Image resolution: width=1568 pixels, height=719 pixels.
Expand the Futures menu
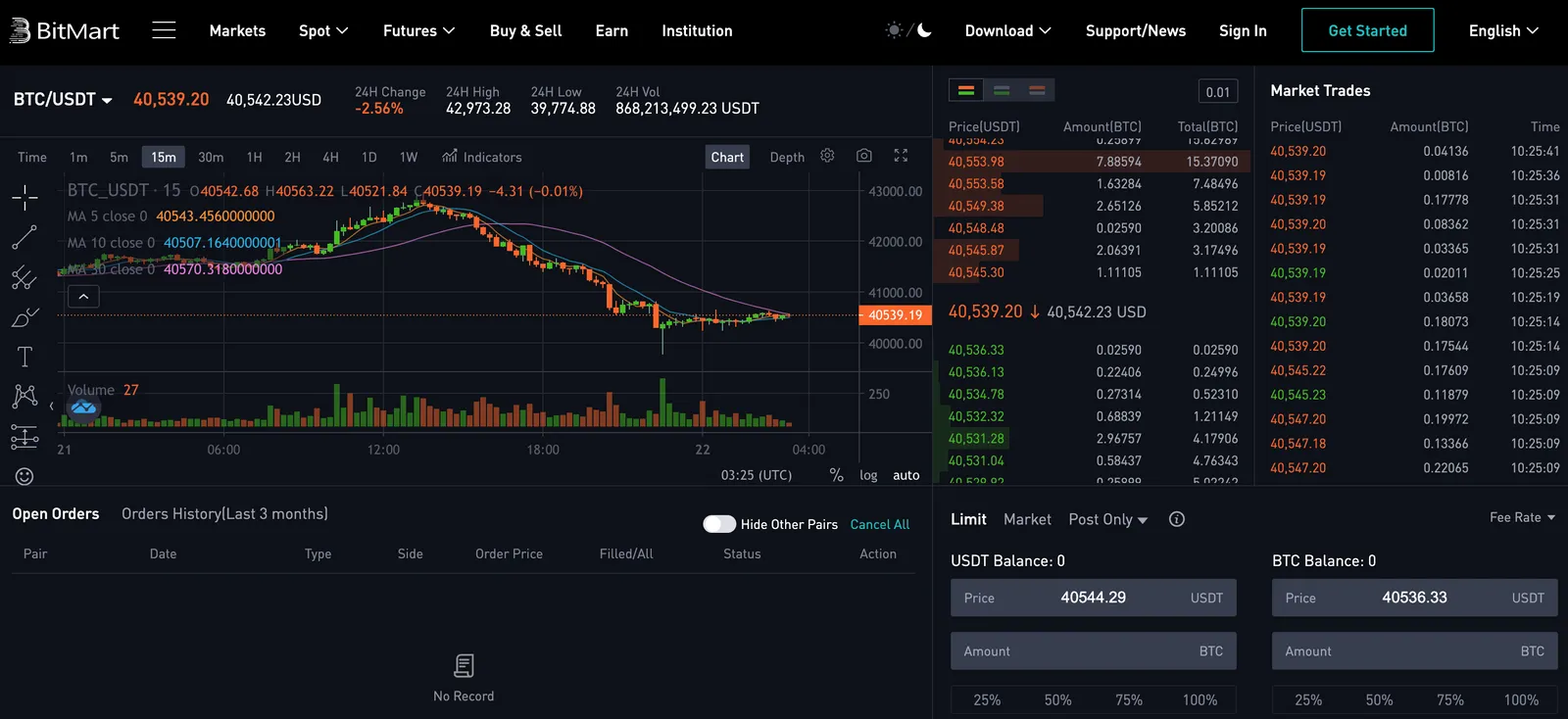[x=418, y=30]
